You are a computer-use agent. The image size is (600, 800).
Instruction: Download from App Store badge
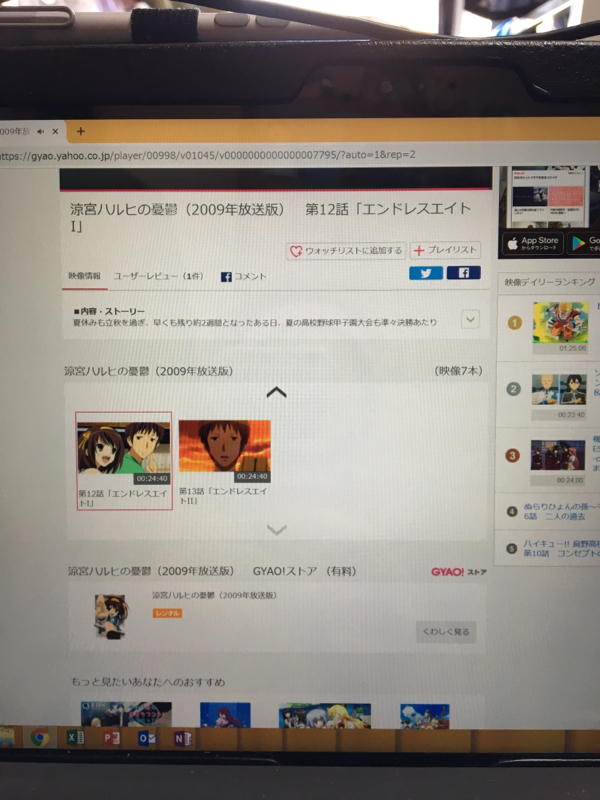coord(533,243)
